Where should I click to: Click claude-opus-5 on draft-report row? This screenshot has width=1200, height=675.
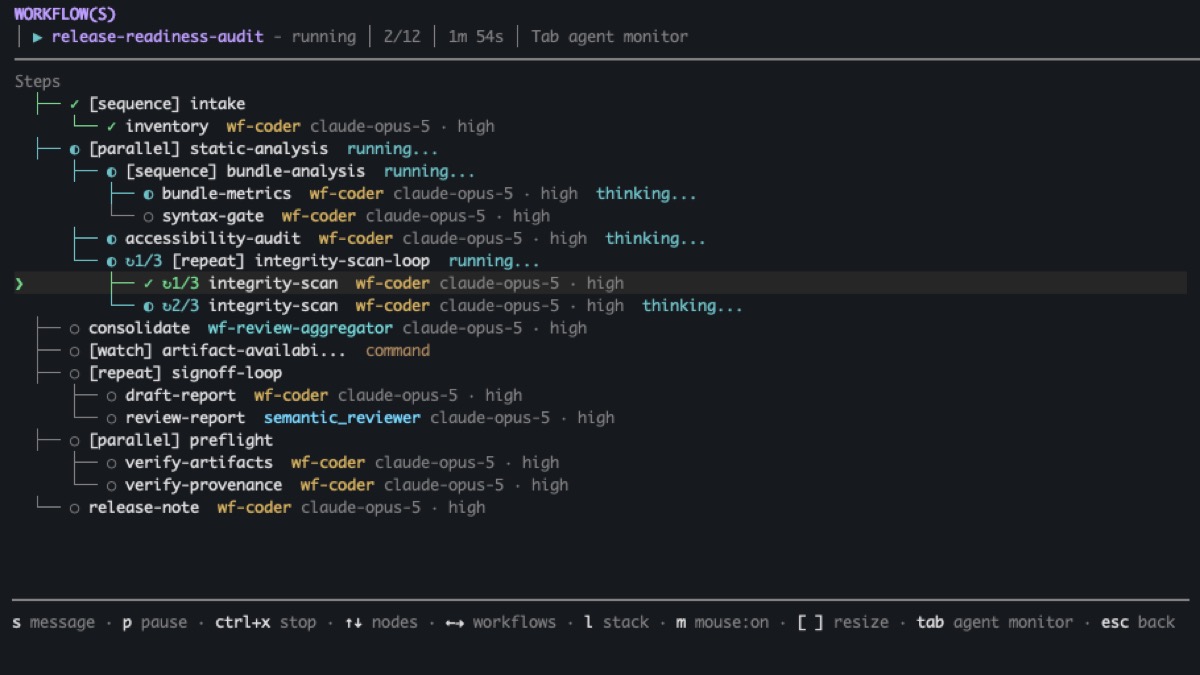398,395
